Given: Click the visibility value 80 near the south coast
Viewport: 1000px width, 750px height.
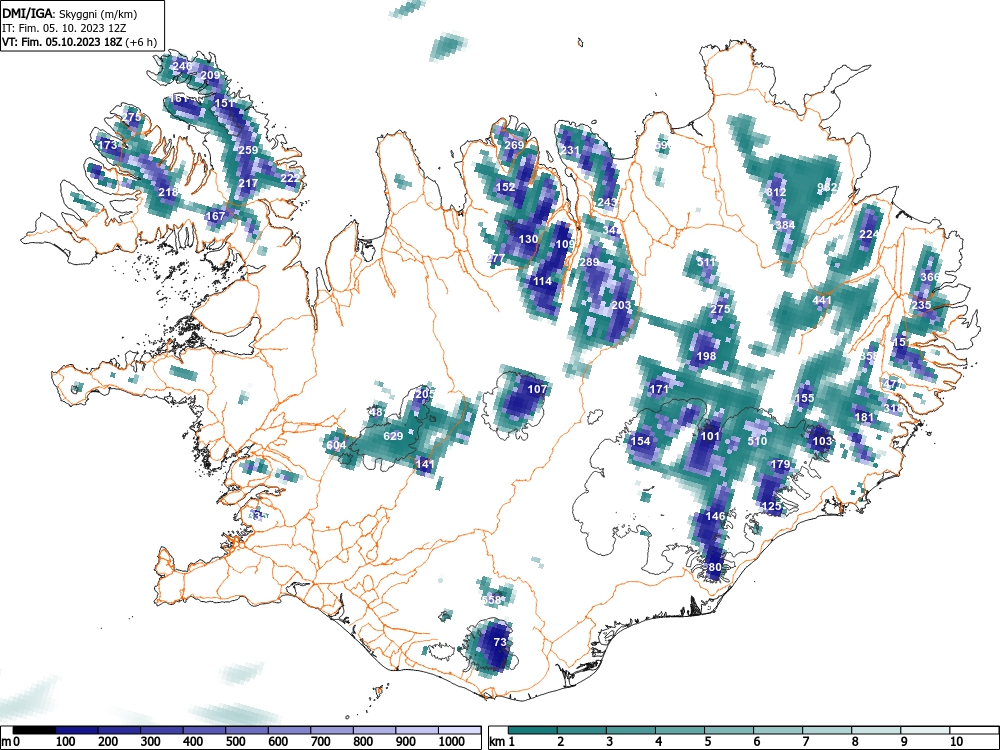Looking at the screenshot, I should pos(715,567).
